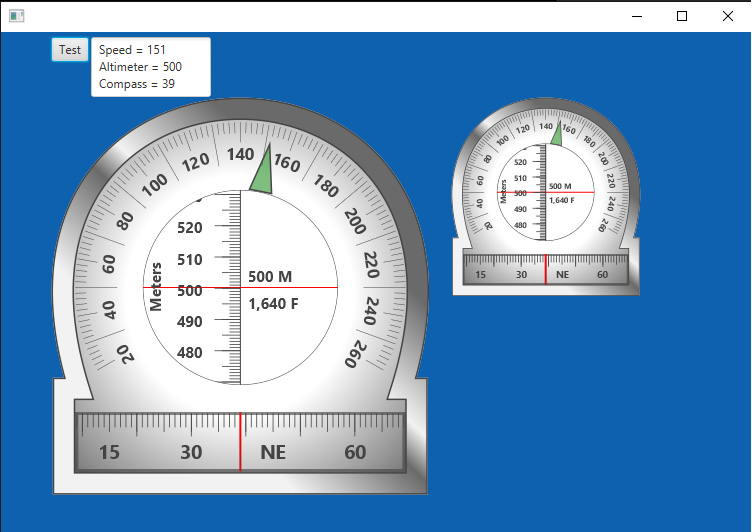Click the 20 mark on the large speed dial

pos(125,354)
